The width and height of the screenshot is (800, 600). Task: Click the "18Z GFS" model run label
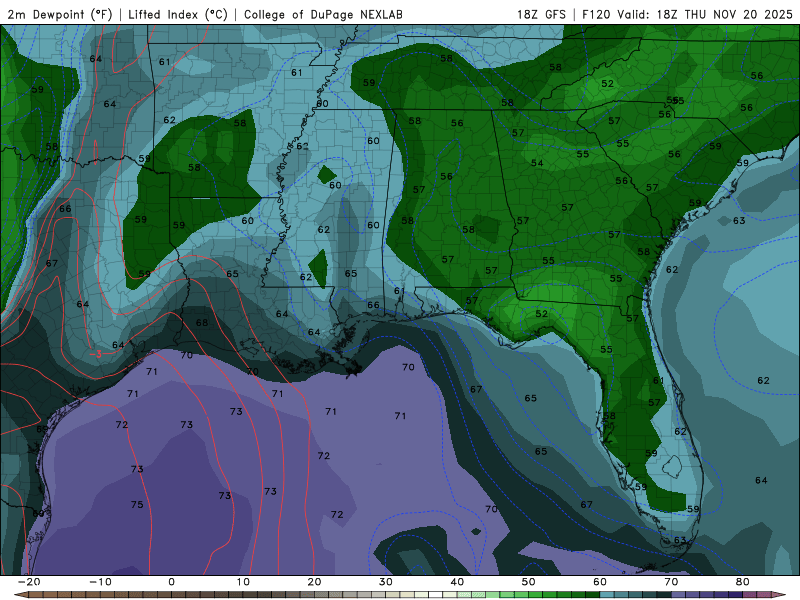pos(541,14)
